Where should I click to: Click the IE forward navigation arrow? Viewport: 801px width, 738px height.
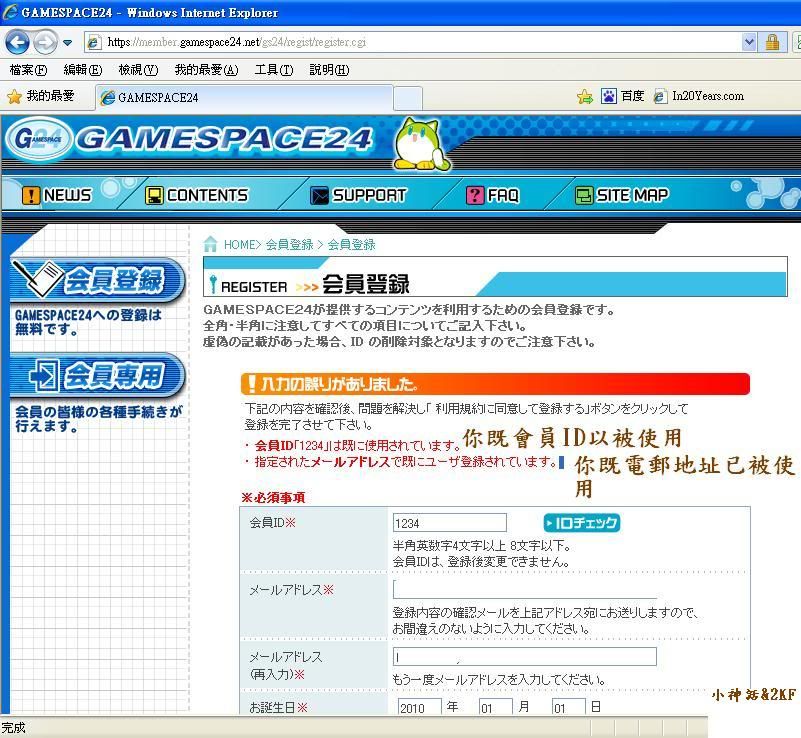[45, 43]
